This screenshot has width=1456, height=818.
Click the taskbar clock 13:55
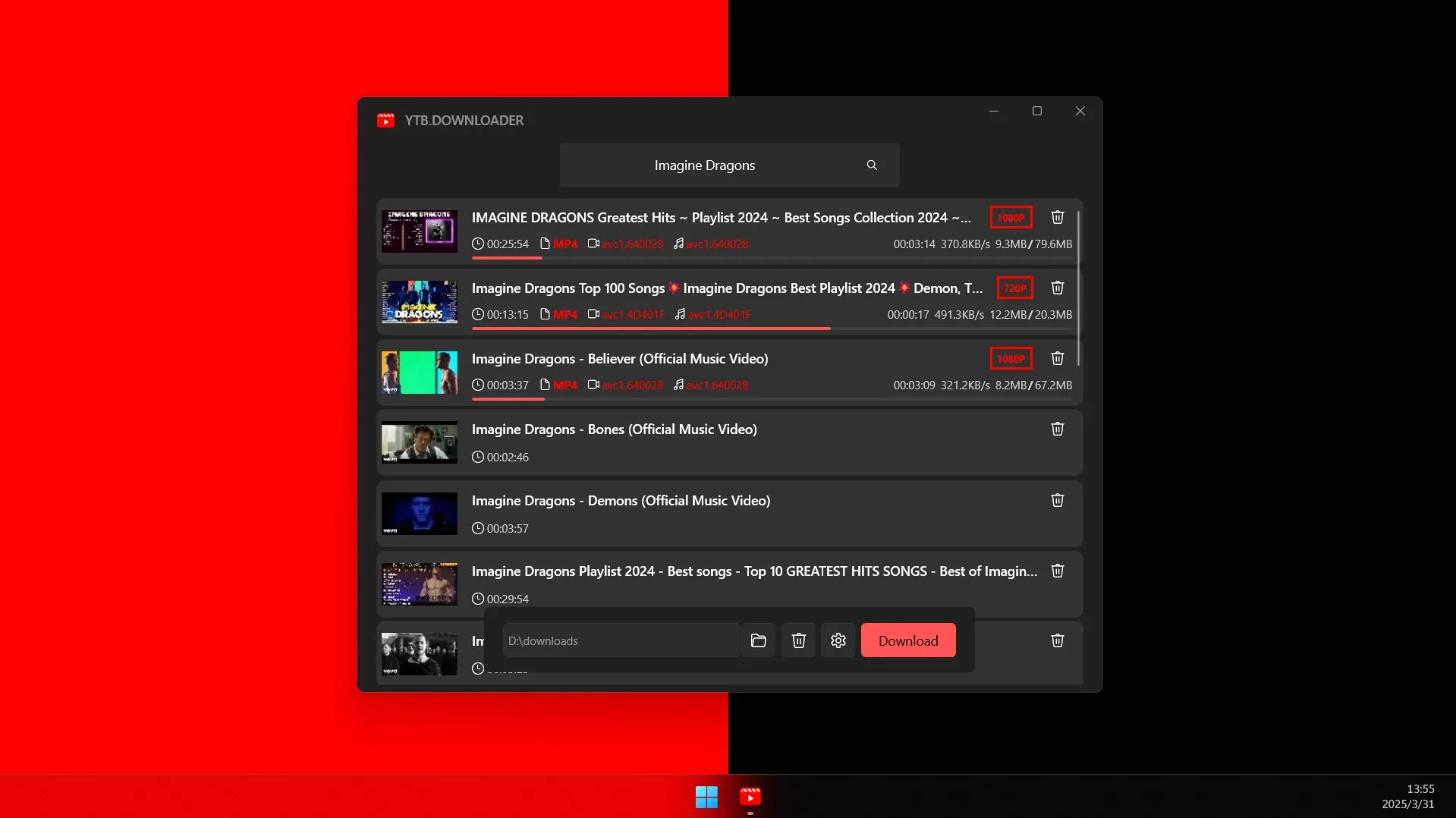(1420, 789)
